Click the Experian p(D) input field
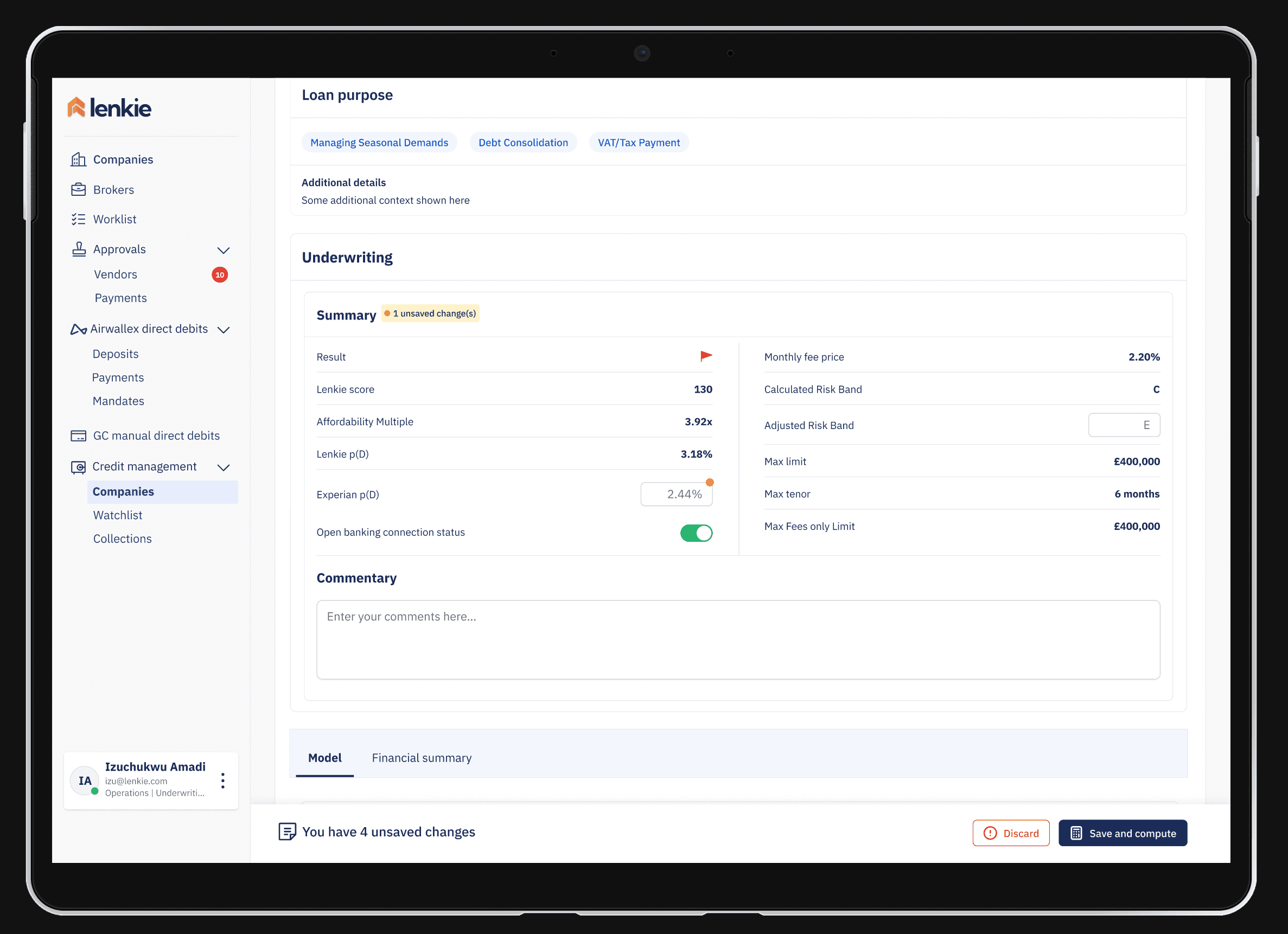 click(676, 494)
